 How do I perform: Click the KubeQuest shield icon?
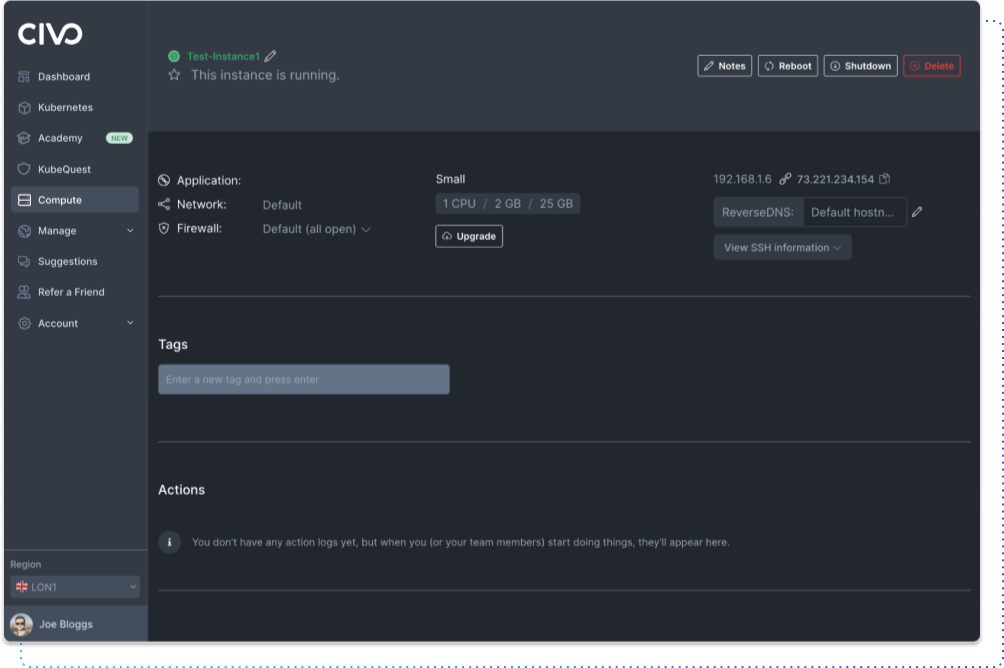(x=24, y=169)
